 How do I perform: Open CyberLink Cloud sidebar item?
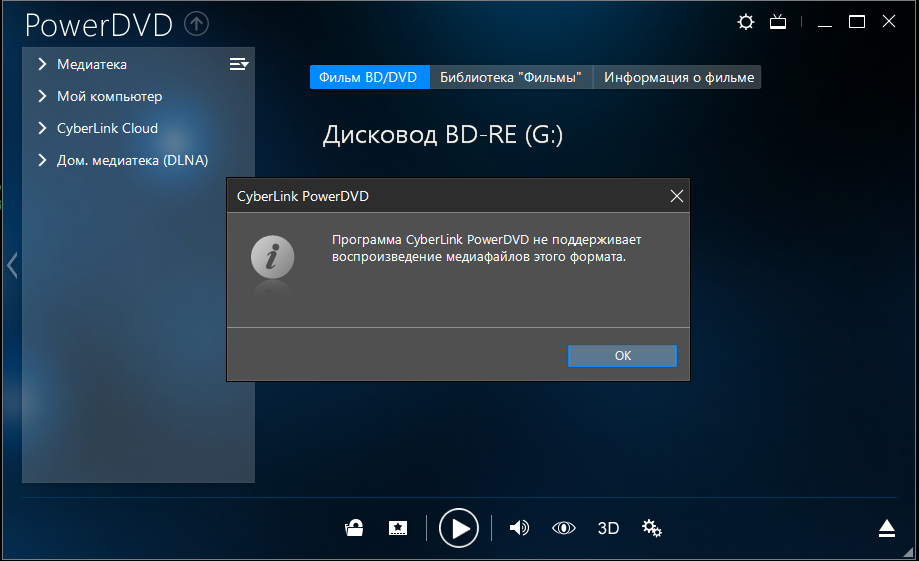pyautogui.click(x=107, y=128)
